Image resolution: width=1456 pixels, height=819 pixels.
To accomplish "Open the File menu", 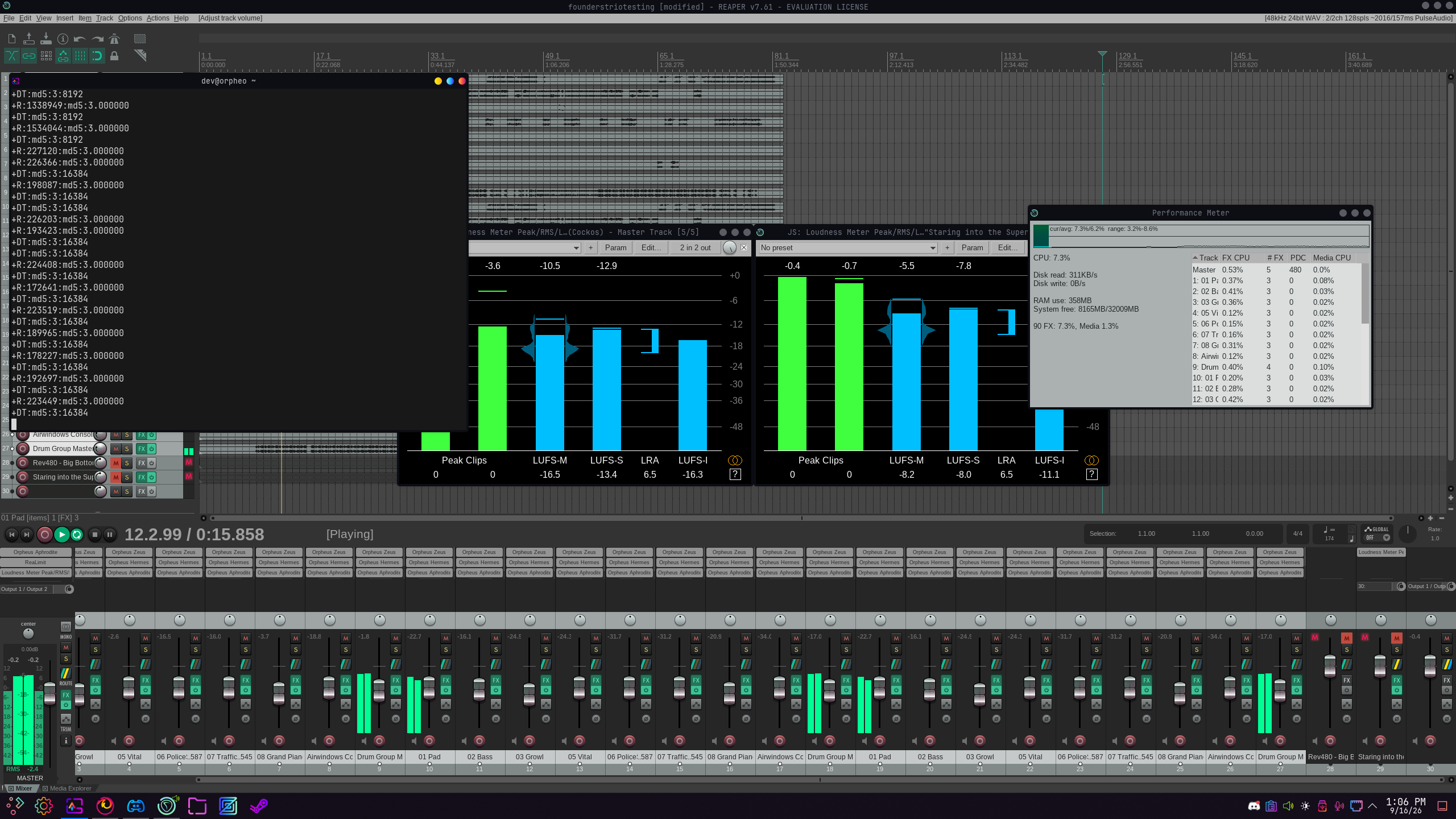I will coord(9,18).
